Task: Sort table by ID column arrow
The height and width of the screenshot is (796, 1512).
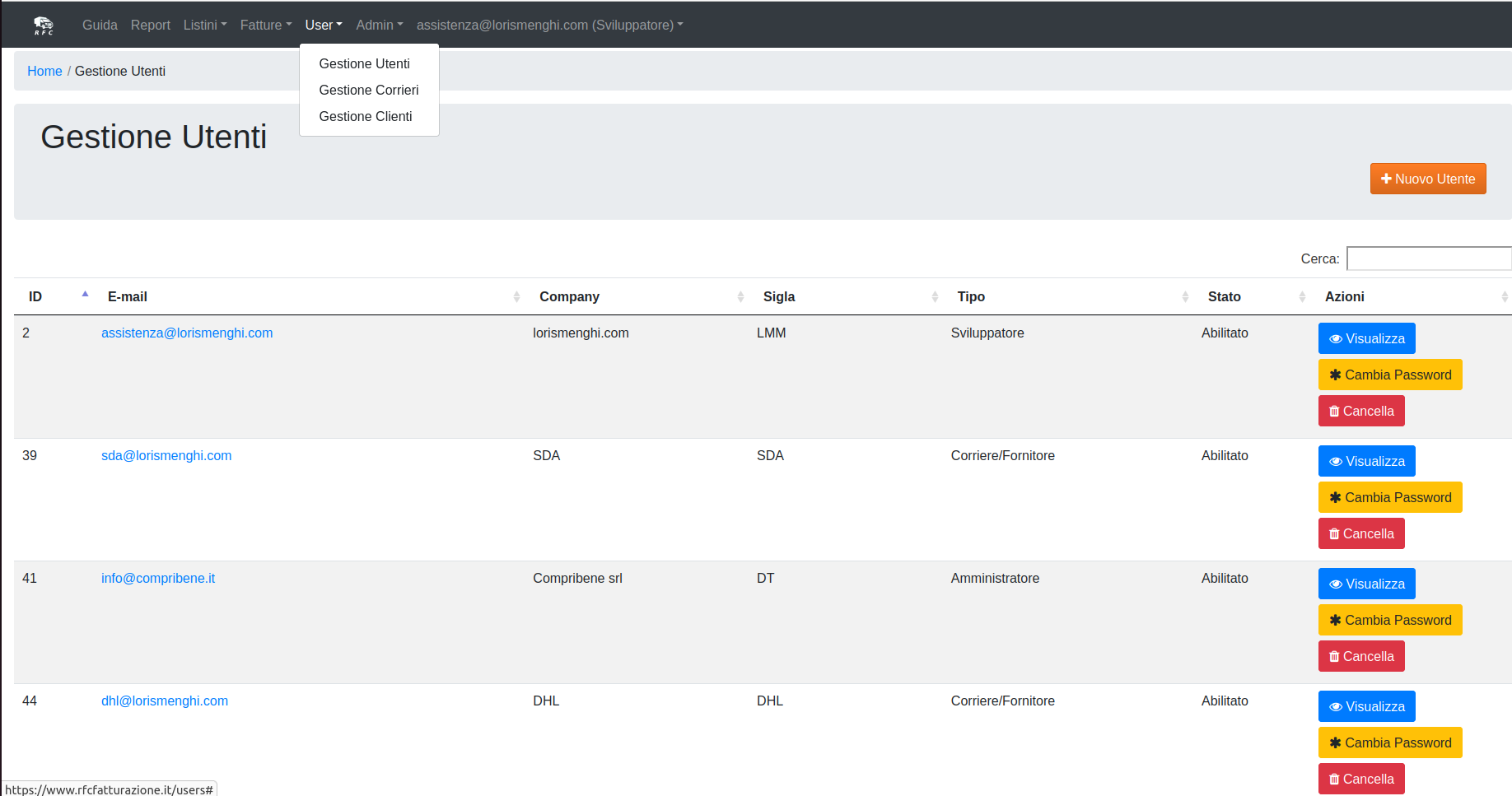Action: 85,296
